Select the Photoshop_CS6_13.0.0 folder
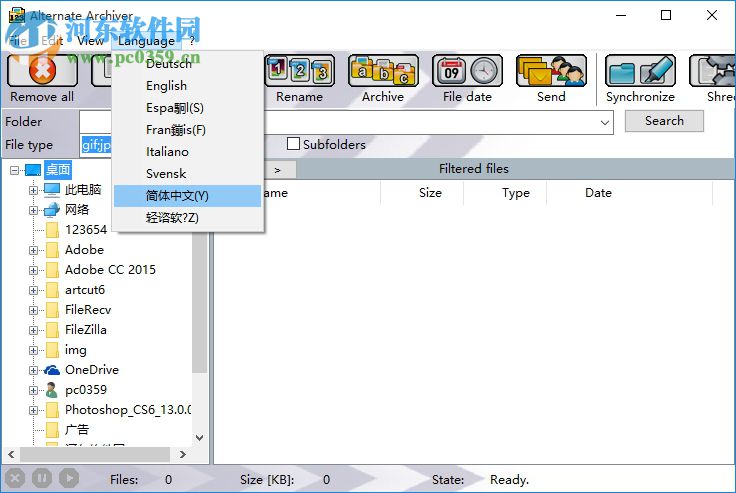736x493 pixels. click(x=128, y=410)
